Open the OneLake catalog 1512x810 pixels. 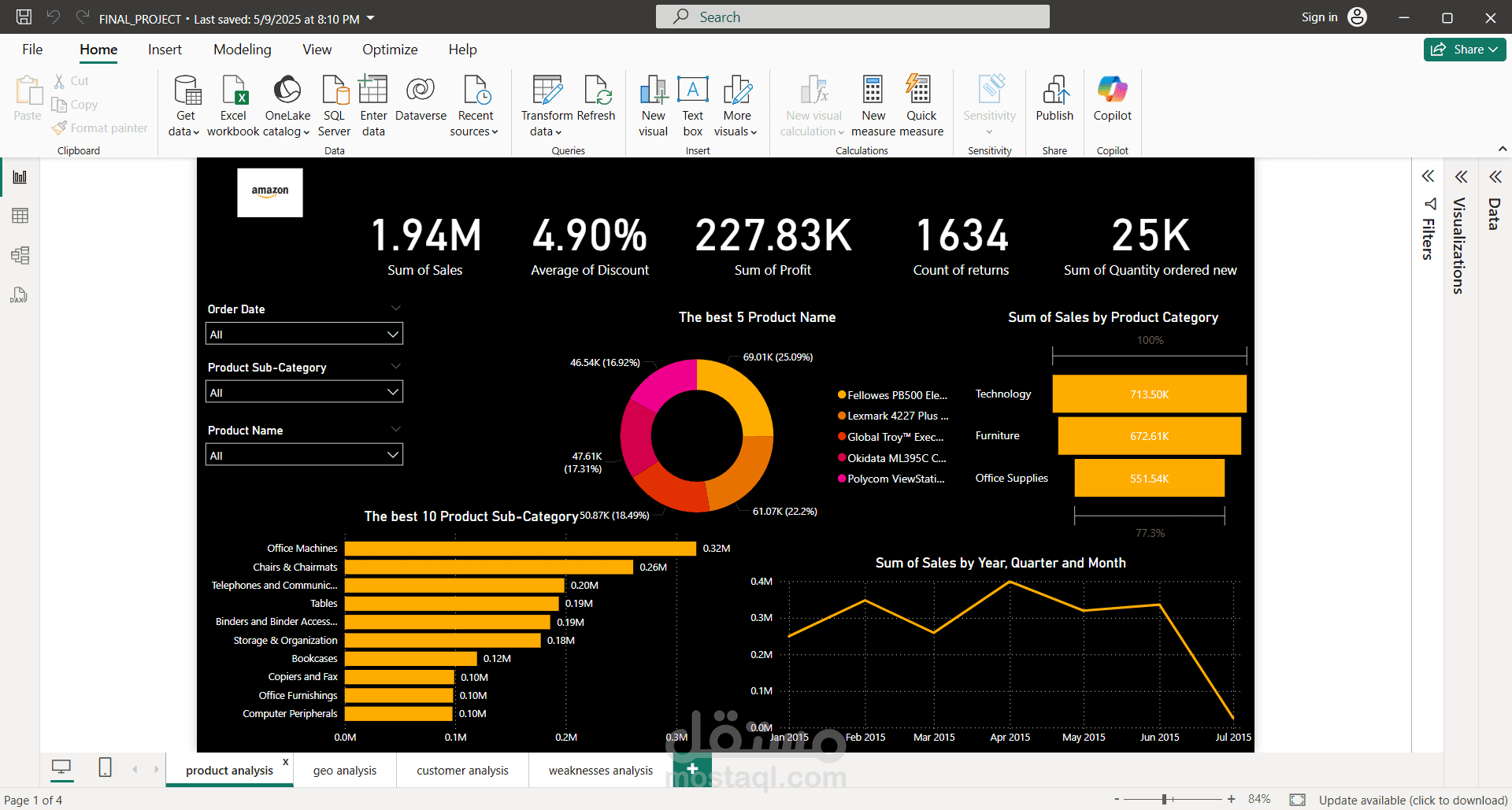tap(287, 105)
